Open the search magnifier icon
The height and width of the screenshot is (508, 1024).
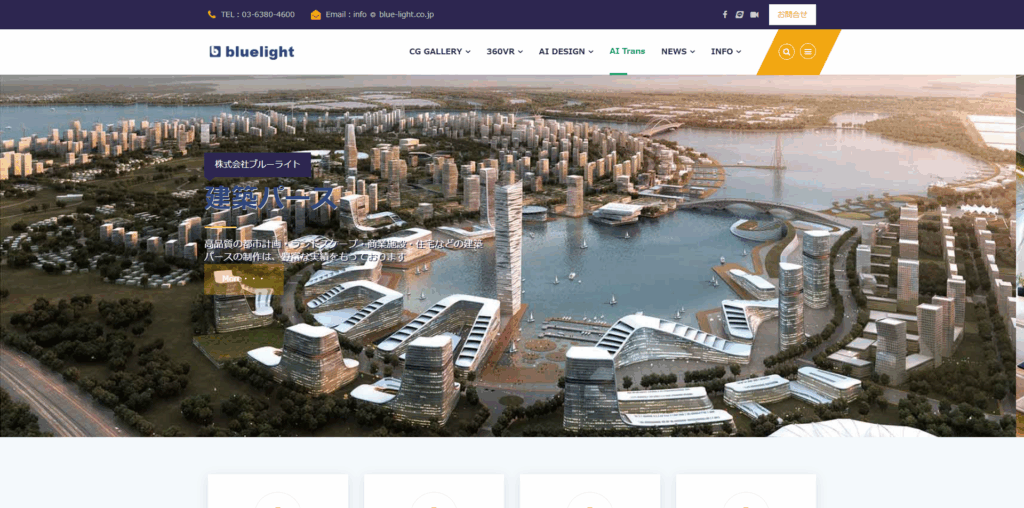787,52
